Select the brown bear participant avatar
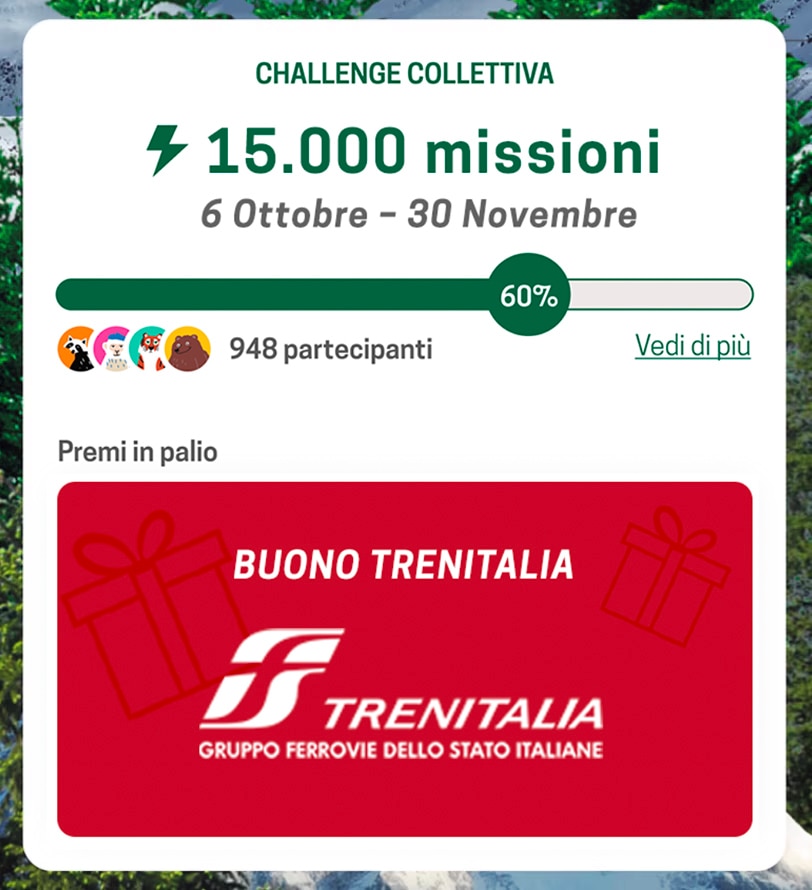 188,349
